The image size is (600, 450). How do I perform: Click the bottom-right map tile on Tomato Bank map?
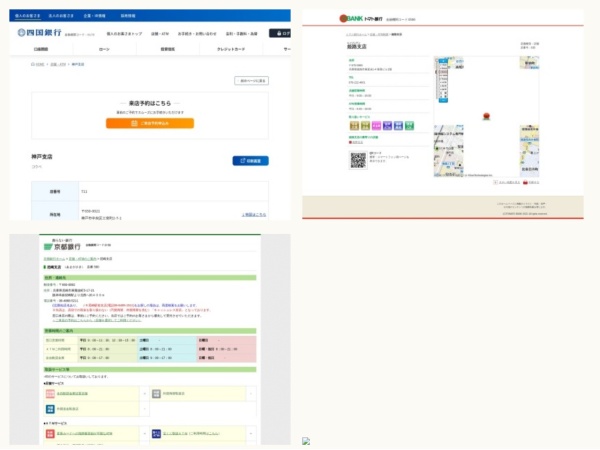(x=529, y=151)
